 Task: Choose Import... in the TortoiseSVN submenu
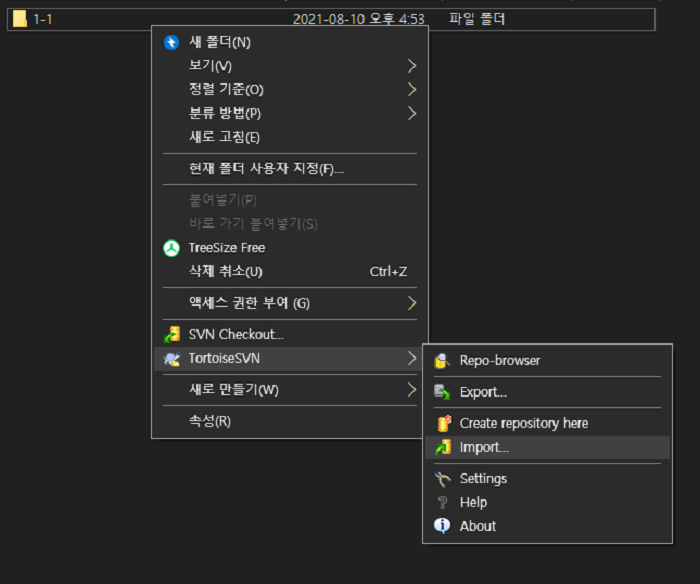(547, 447)
